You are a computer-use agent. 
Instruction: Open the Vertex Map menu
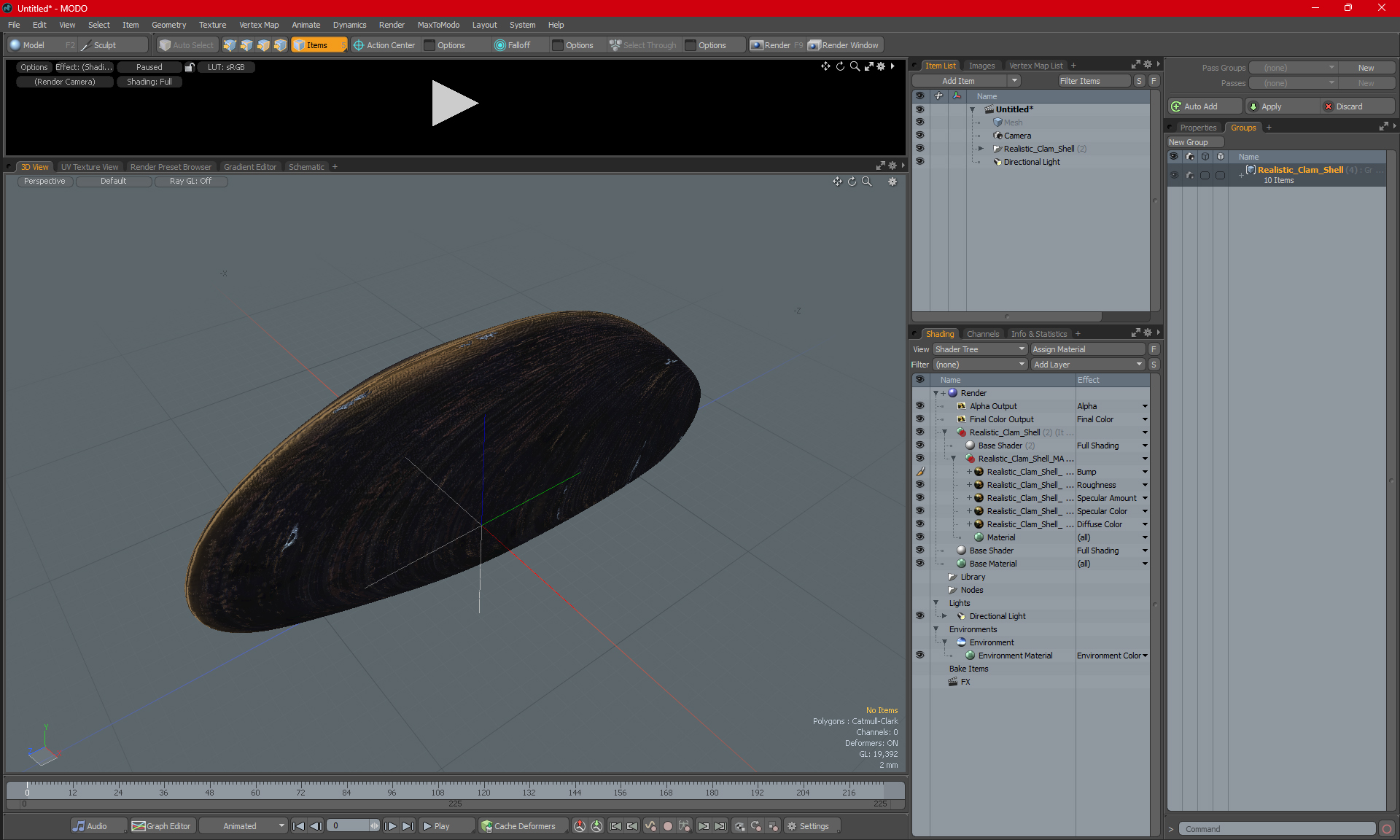click(259, 25)
